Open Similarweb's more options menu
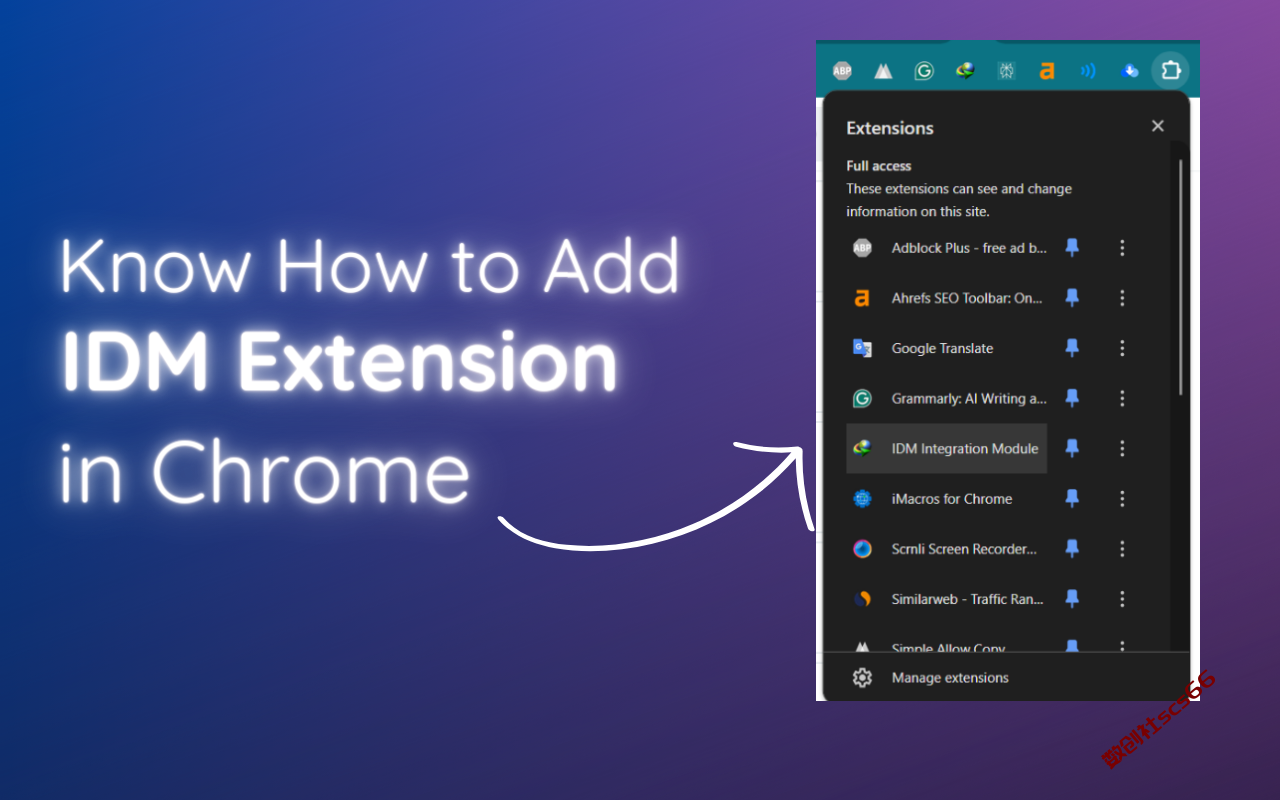This screenshot has height=800, width=1280. point(1122,598)
